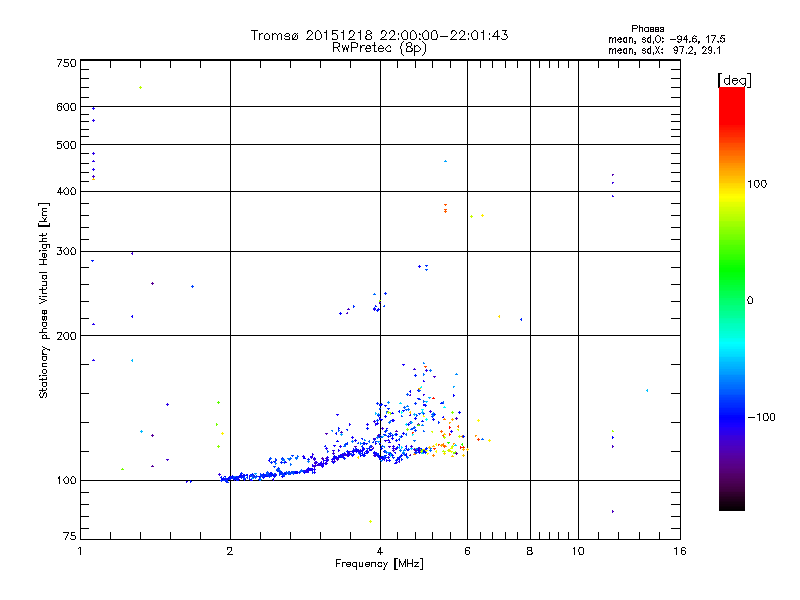Screen dimensions: 800x600
Task: Click the 'Phases' legend heading
Action: click(x=647, y=29)
